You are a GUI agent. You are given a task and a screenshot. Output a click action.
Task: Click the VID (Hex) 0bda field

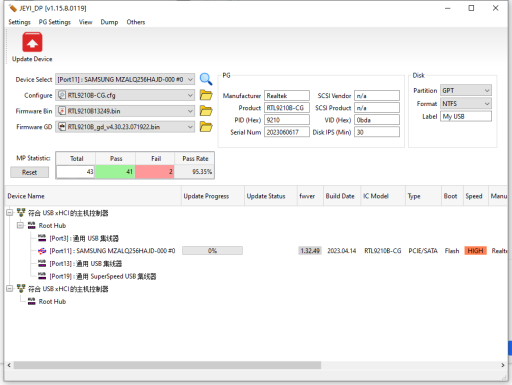click(x=377, y=120)
